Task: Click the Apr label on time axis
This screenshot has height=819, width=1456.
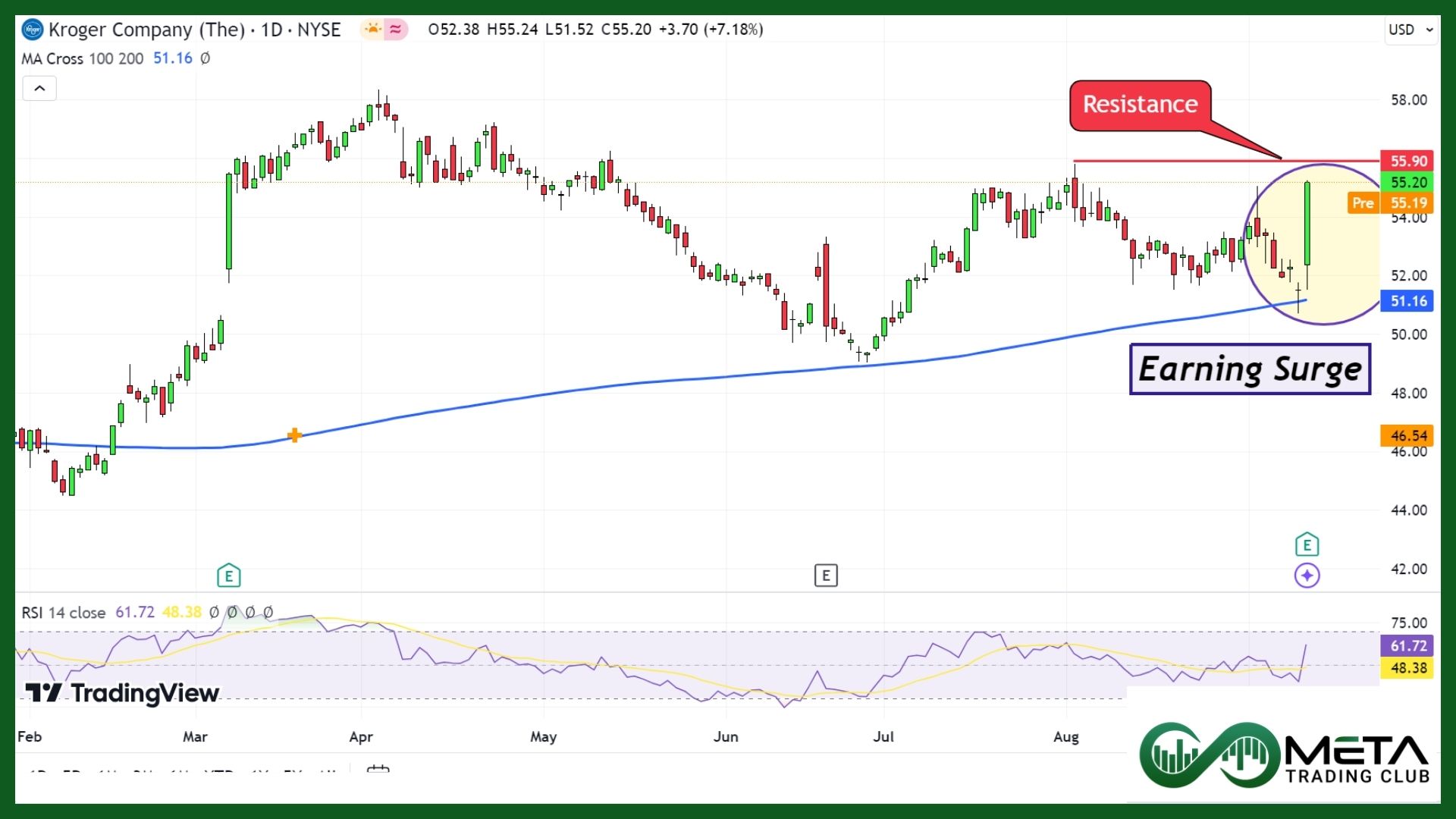Action: pyautogui.click(x=361, y=736)
